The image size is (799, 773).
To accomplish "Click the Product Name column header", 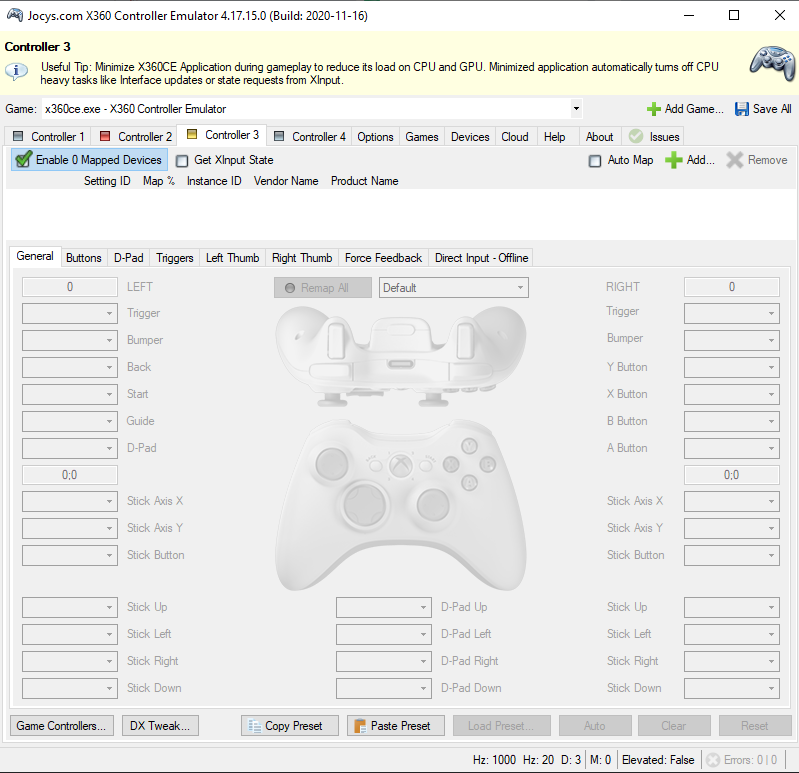I will coord(364,181).
